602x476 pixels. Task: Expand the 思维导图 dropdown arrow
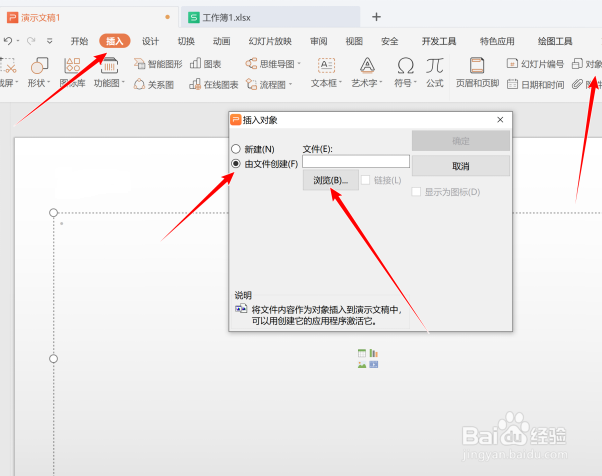tap(299, 64)
